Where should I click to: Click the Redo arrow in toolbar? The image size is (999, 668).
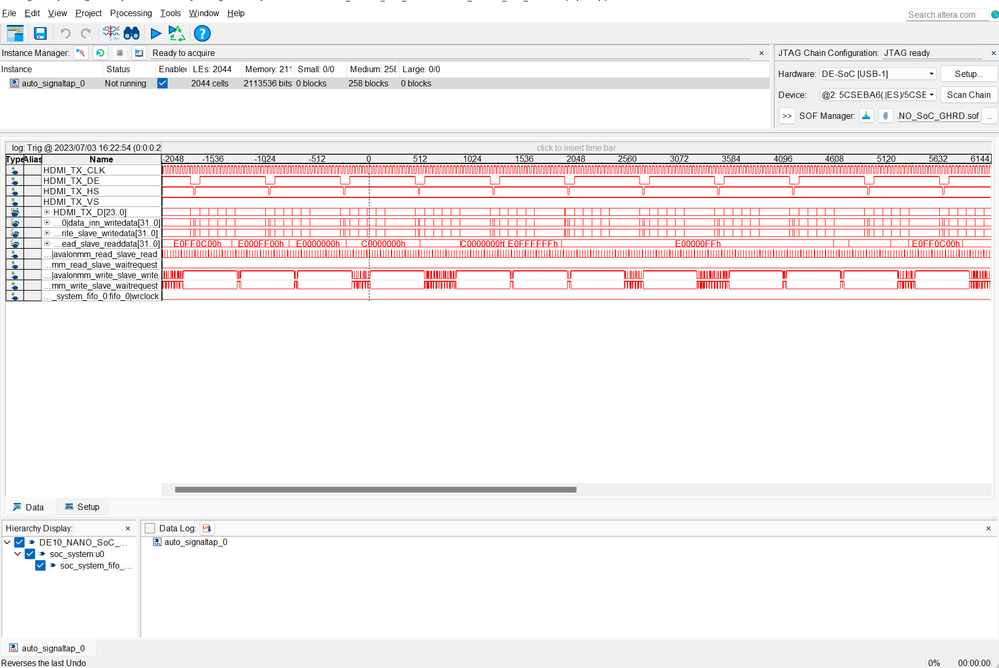click(x=86, y=34)
